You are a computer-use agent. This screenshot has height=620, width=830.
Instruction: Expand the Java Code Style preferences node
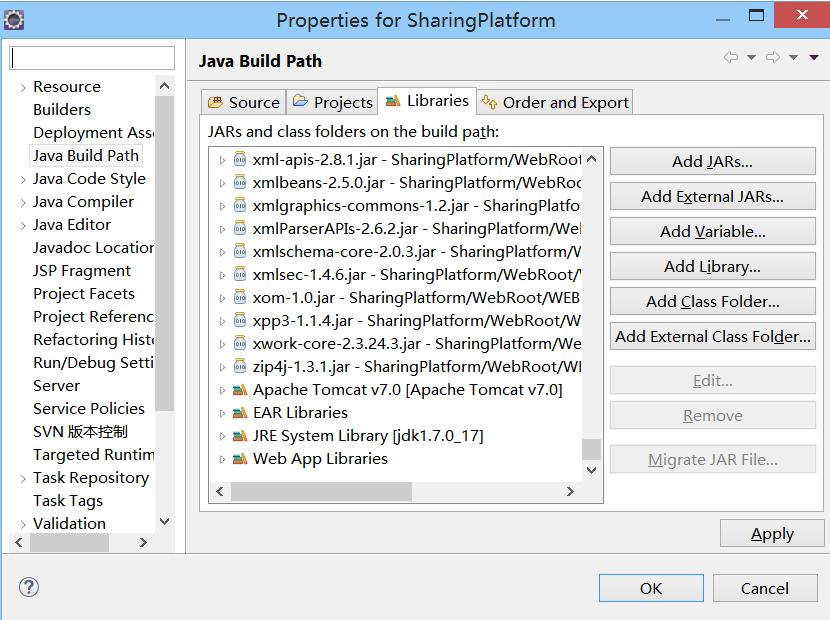pos(23,179)
